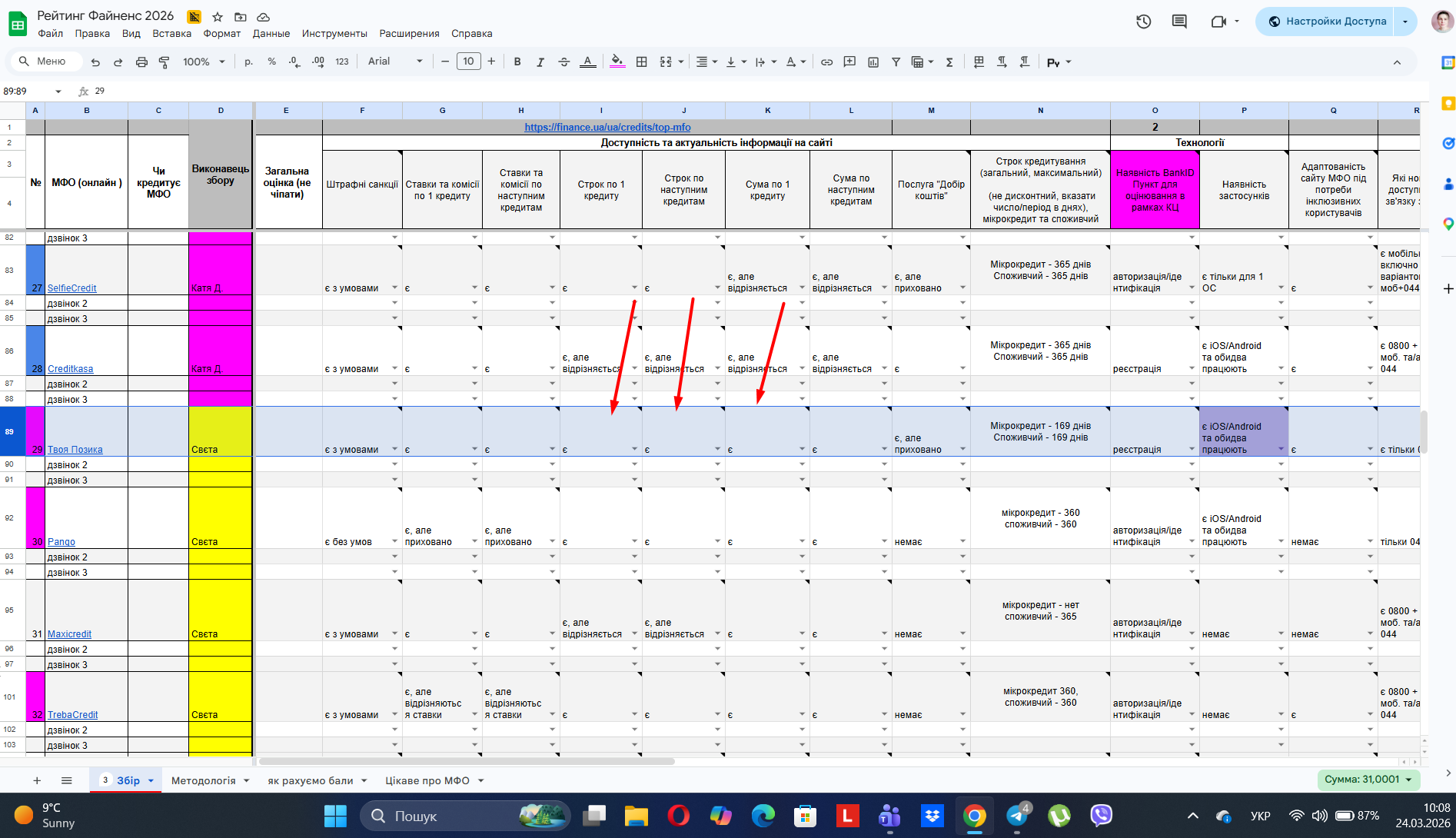Open the Расширения menu
The height and width of the screenshot is (838, 1456).
coord(409,34)
